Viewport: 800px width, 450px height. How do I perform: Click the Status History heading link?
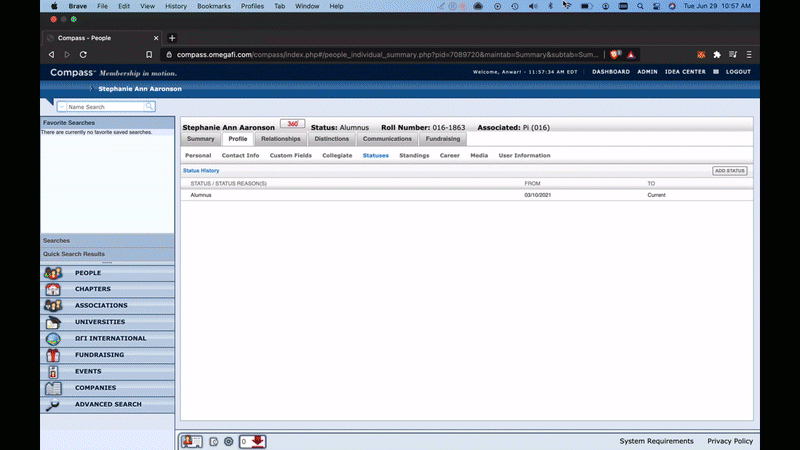point(201,171)
